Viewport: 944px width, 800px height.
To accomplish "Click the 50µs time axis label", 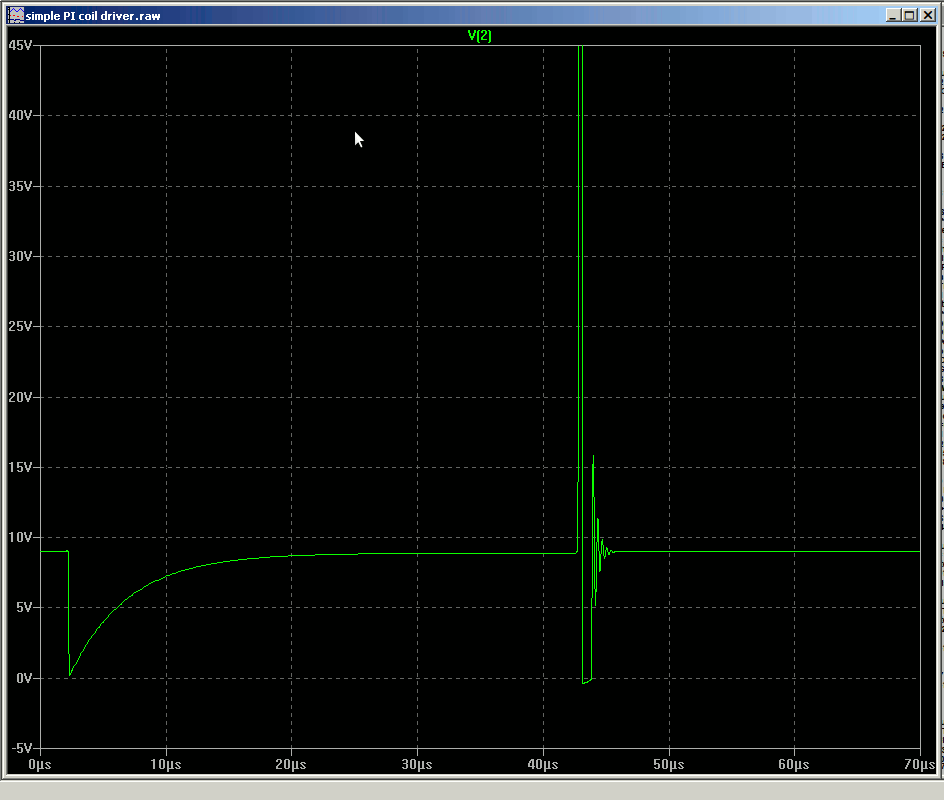I will click(668, 764).
